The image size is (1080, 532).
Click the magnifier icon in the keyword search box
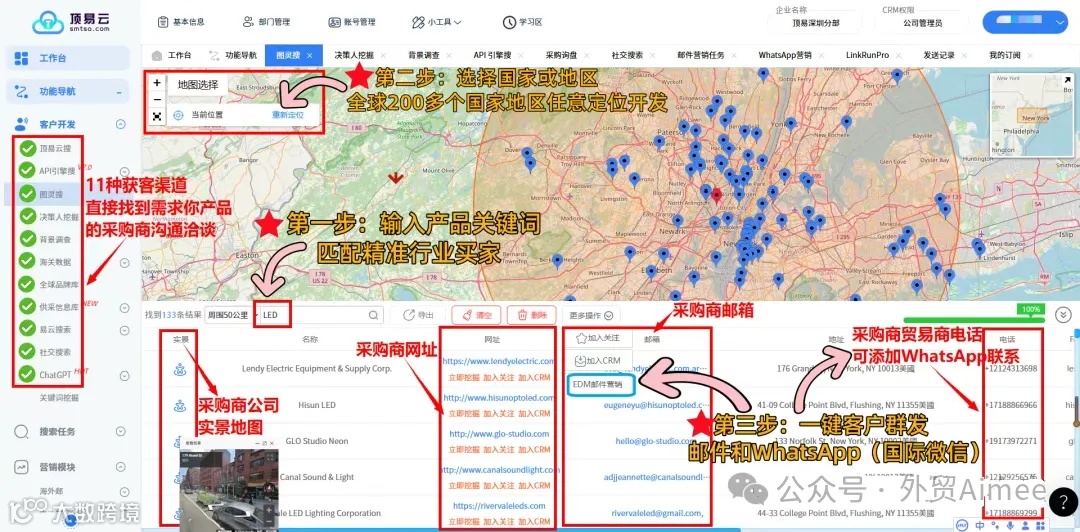coord(373,316)
